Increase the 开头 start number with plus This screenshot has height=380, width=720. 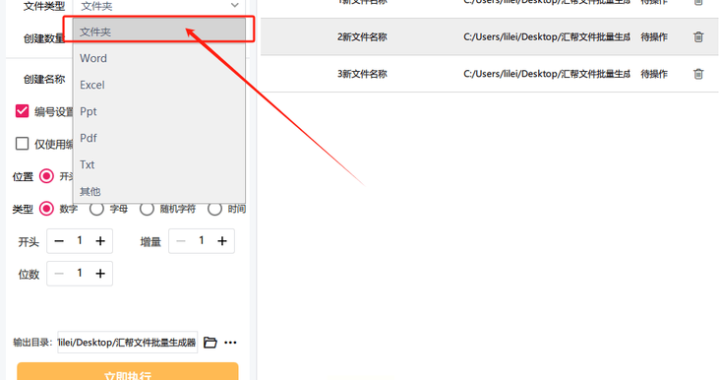click(x=100, y=241)
